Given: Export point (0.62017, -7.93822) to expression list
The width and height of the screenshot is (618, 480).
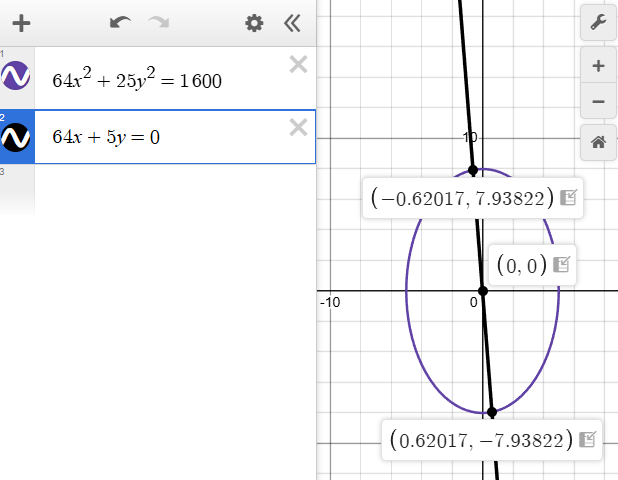Looking at the screenshot, I should tap(587, 439).
